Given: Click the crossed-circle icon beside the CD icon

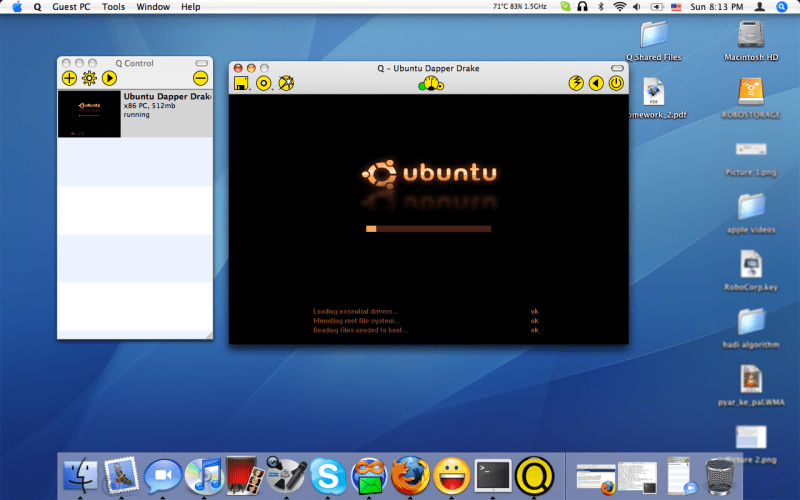Looking at the screenshot, I should pyautogui.click(x=286, y=83).
